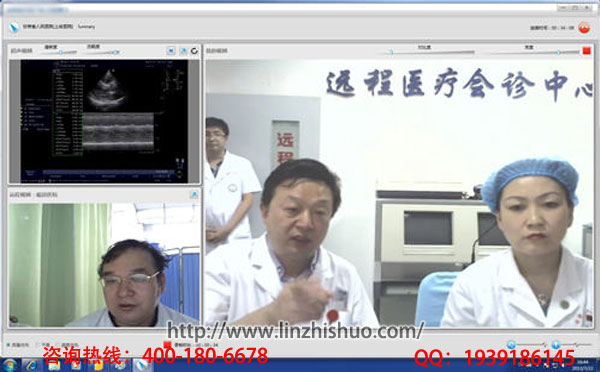The image size is (600, 372).
Task: Click the red stop square at top right
Action: [x=586, y=51]
